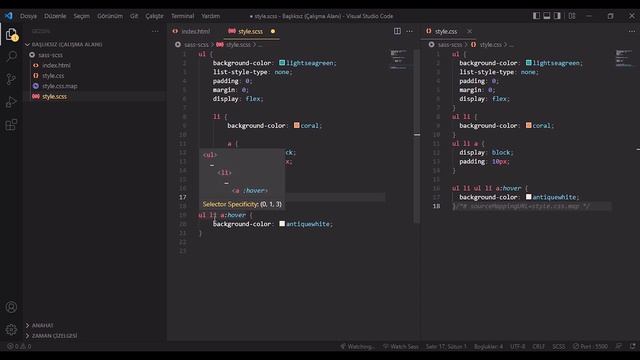Click minimap of the style.scss editor
This screenshot has width=640, height=360.
(399, 60)
